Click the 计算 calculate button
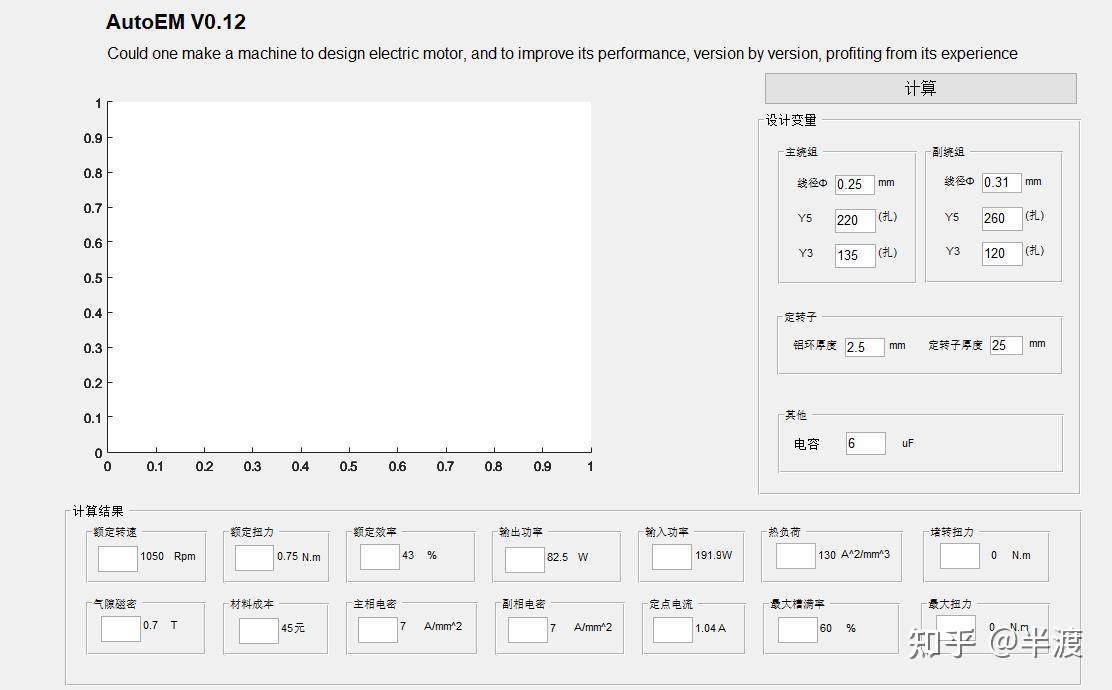 coord(921,89)
